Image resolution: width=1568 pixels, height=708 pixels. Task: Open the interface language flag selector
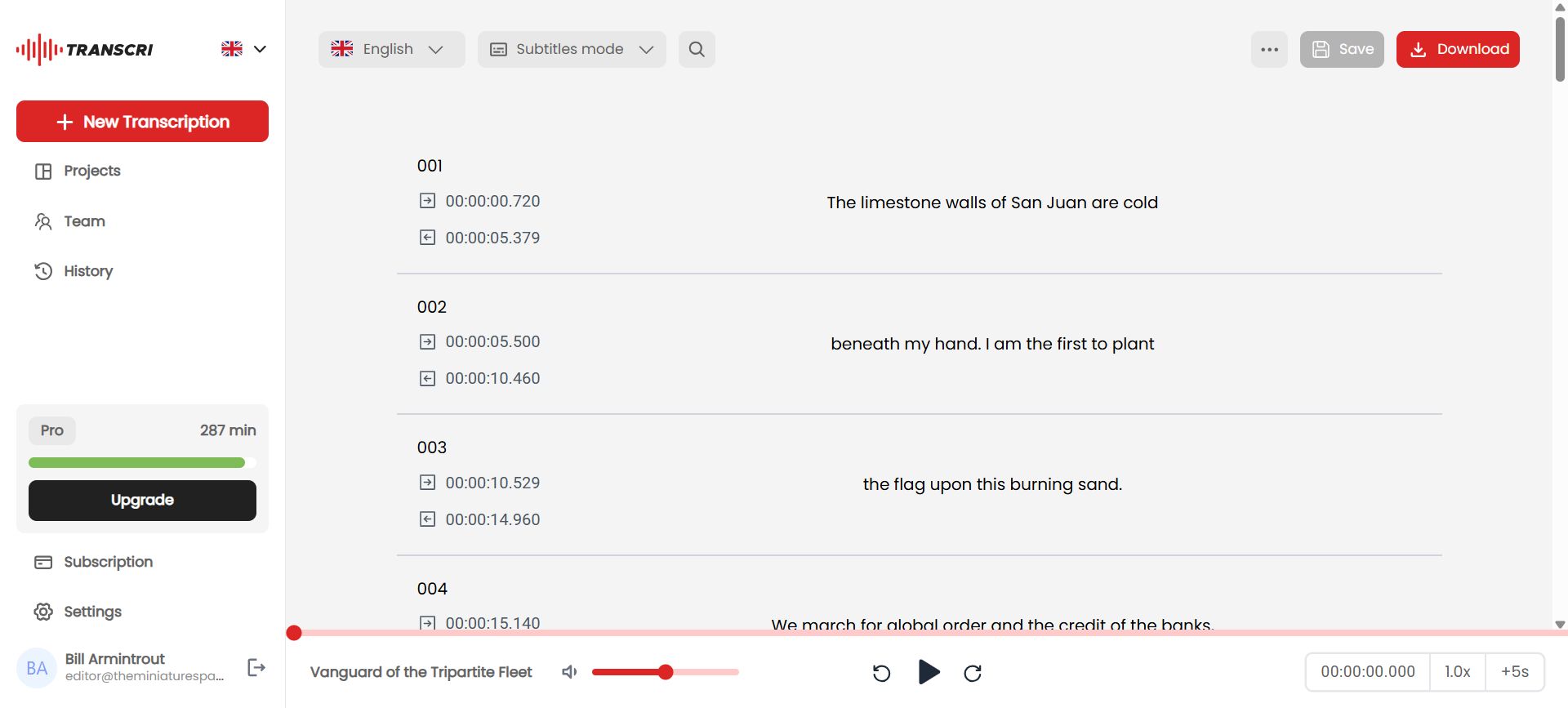click(x=243, y=49)
